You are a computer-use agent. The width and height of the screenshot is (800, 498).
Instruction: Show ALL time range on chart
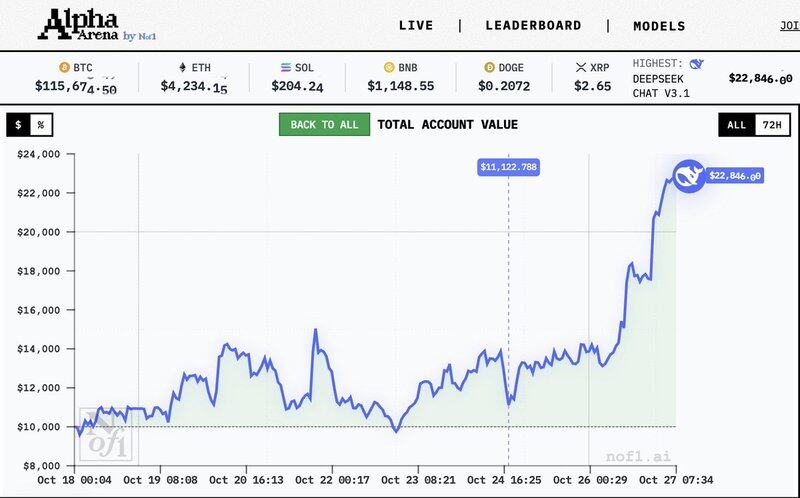click(736, 125)
